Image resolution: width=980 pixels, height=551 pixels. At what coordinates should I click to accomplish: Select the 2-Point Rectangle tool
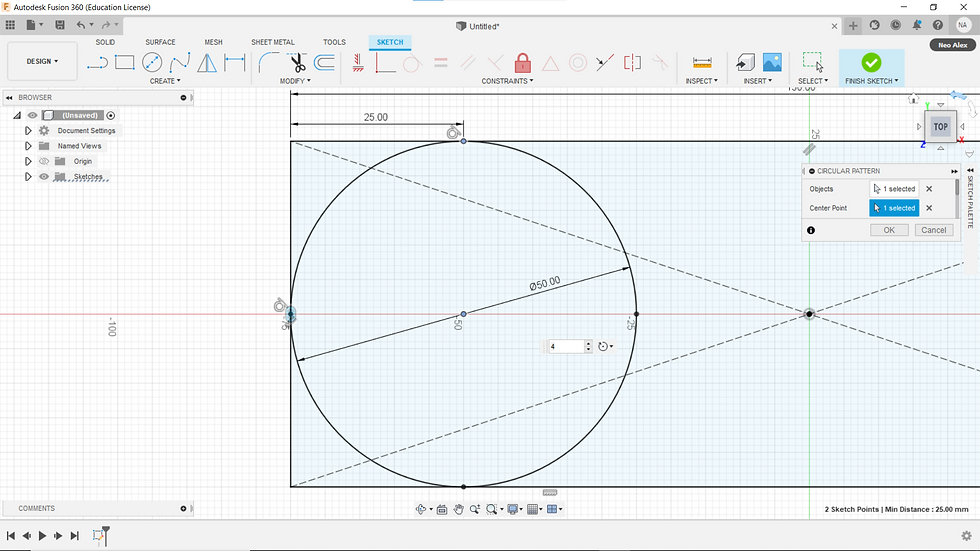pos(124,62)
